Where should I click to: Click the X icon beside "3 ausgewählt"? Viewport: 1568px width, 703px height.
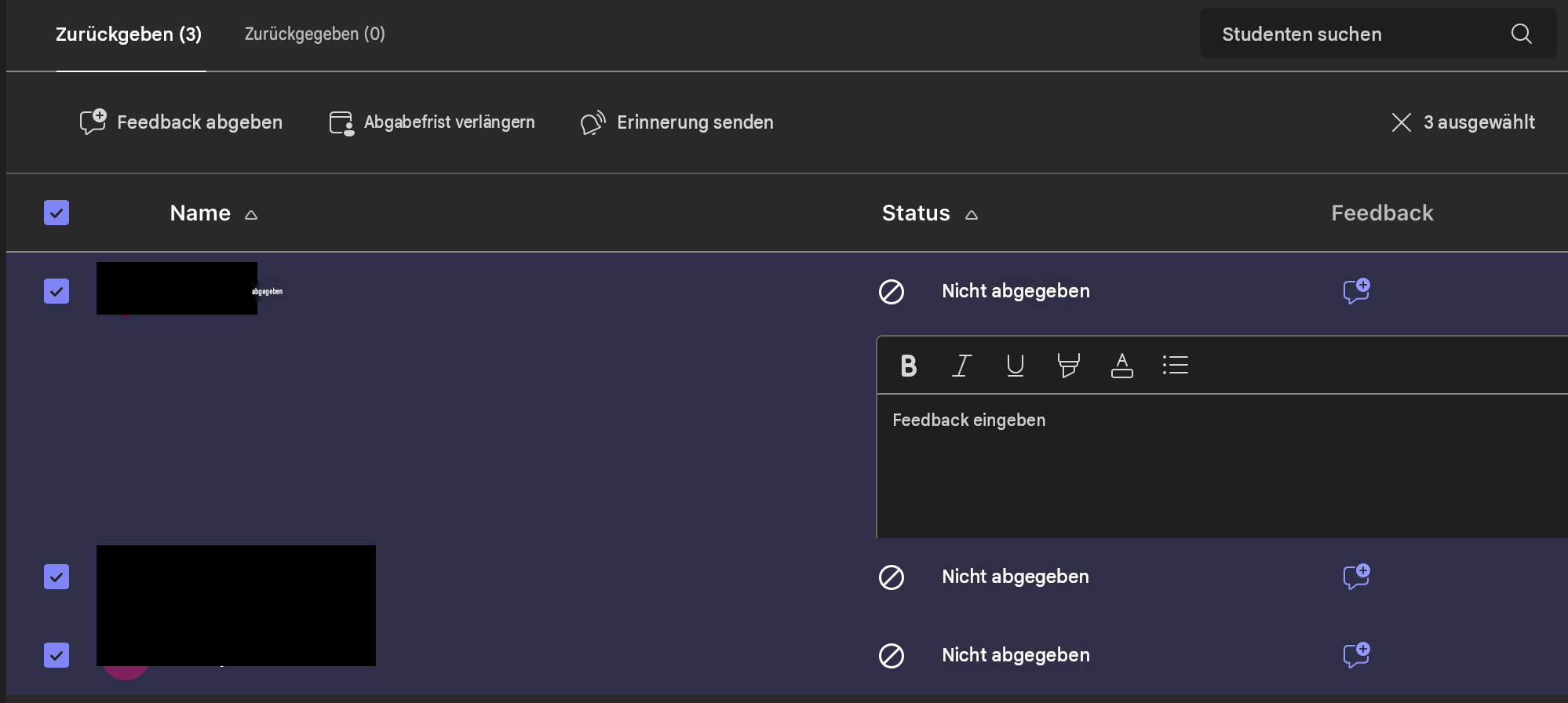click(1401, 122)
